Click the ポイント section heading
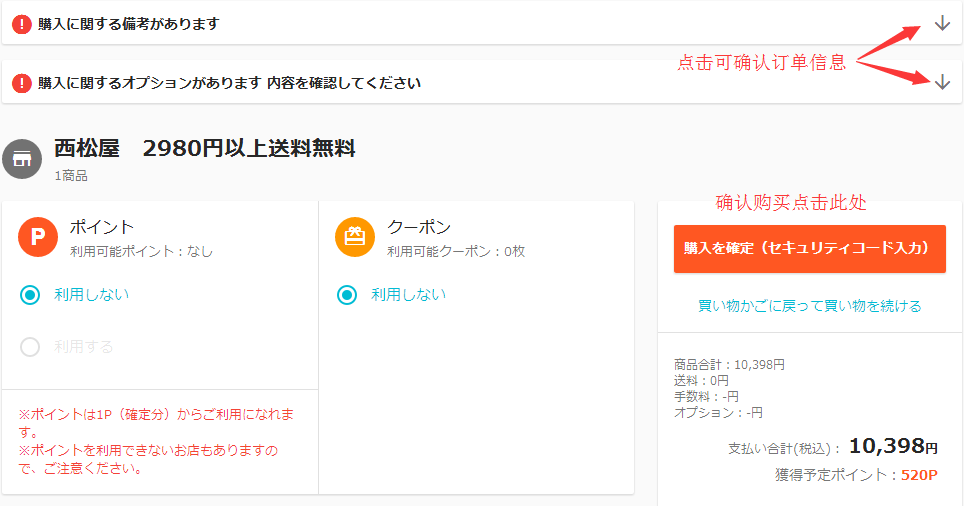This screenshot has height=506, width=964. click(101, 227)
